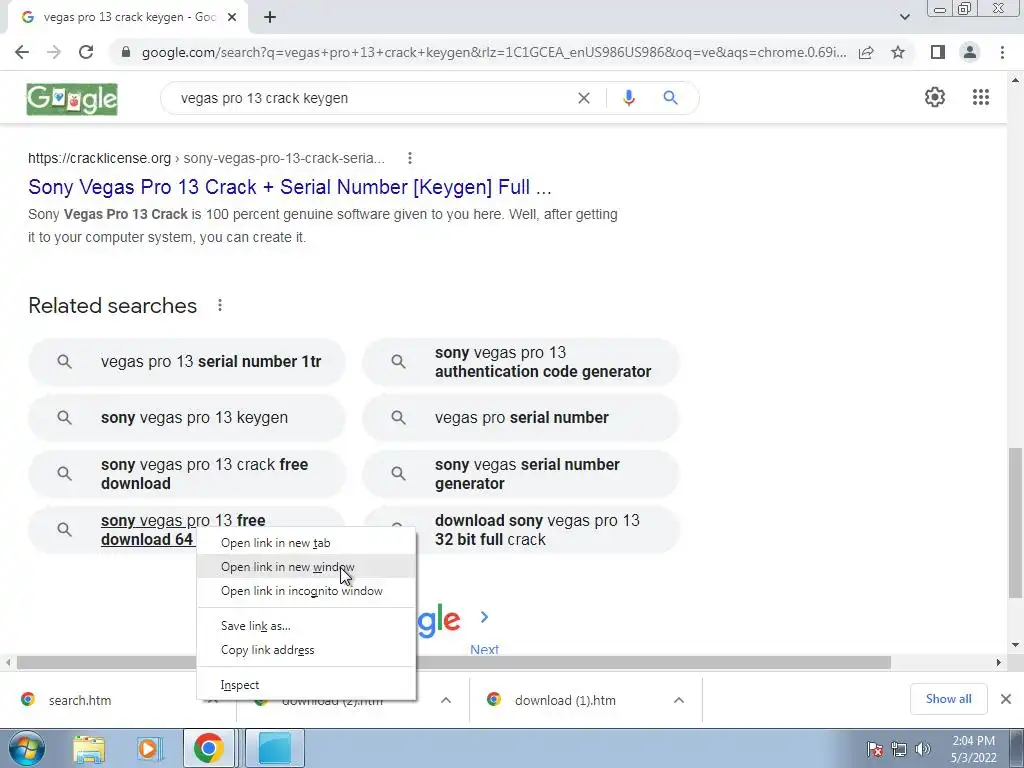This screenshot has width=1024, height=768.
Task: Open the Windows Start menu
Action: pos(27,748)
